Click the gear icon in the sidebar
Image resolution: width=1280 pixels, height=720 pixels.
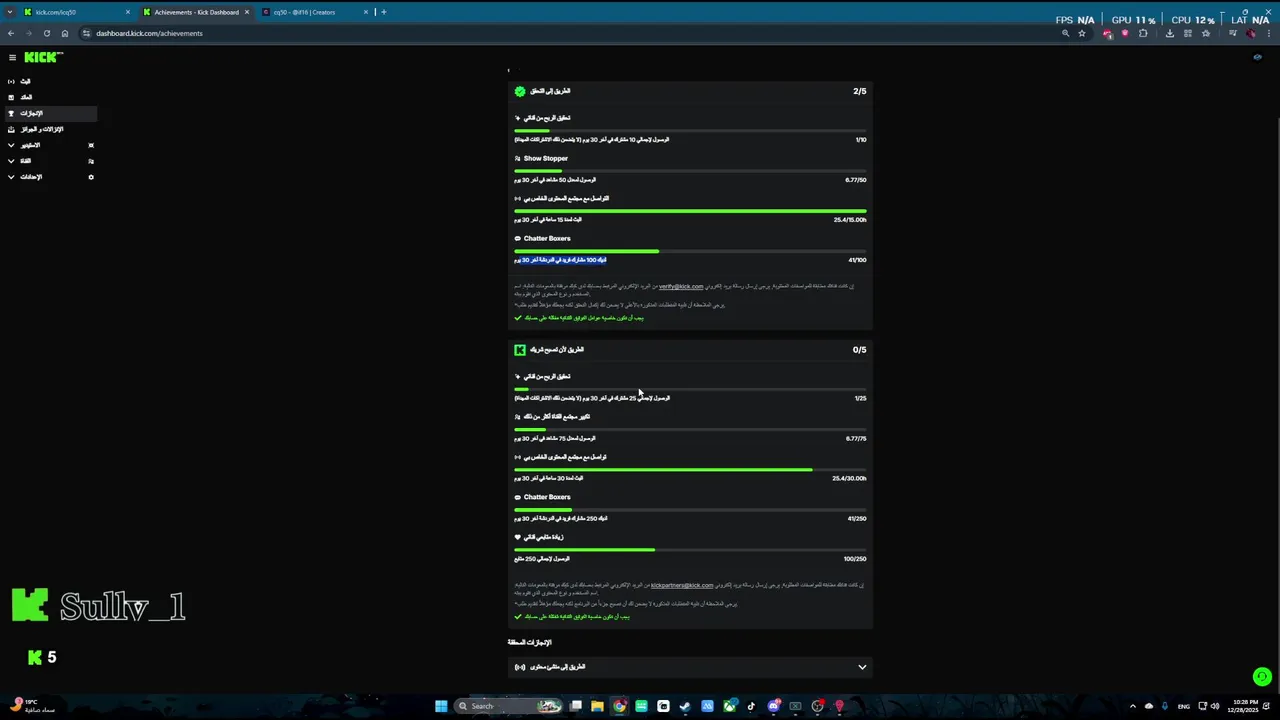click(x=91, y=177)
